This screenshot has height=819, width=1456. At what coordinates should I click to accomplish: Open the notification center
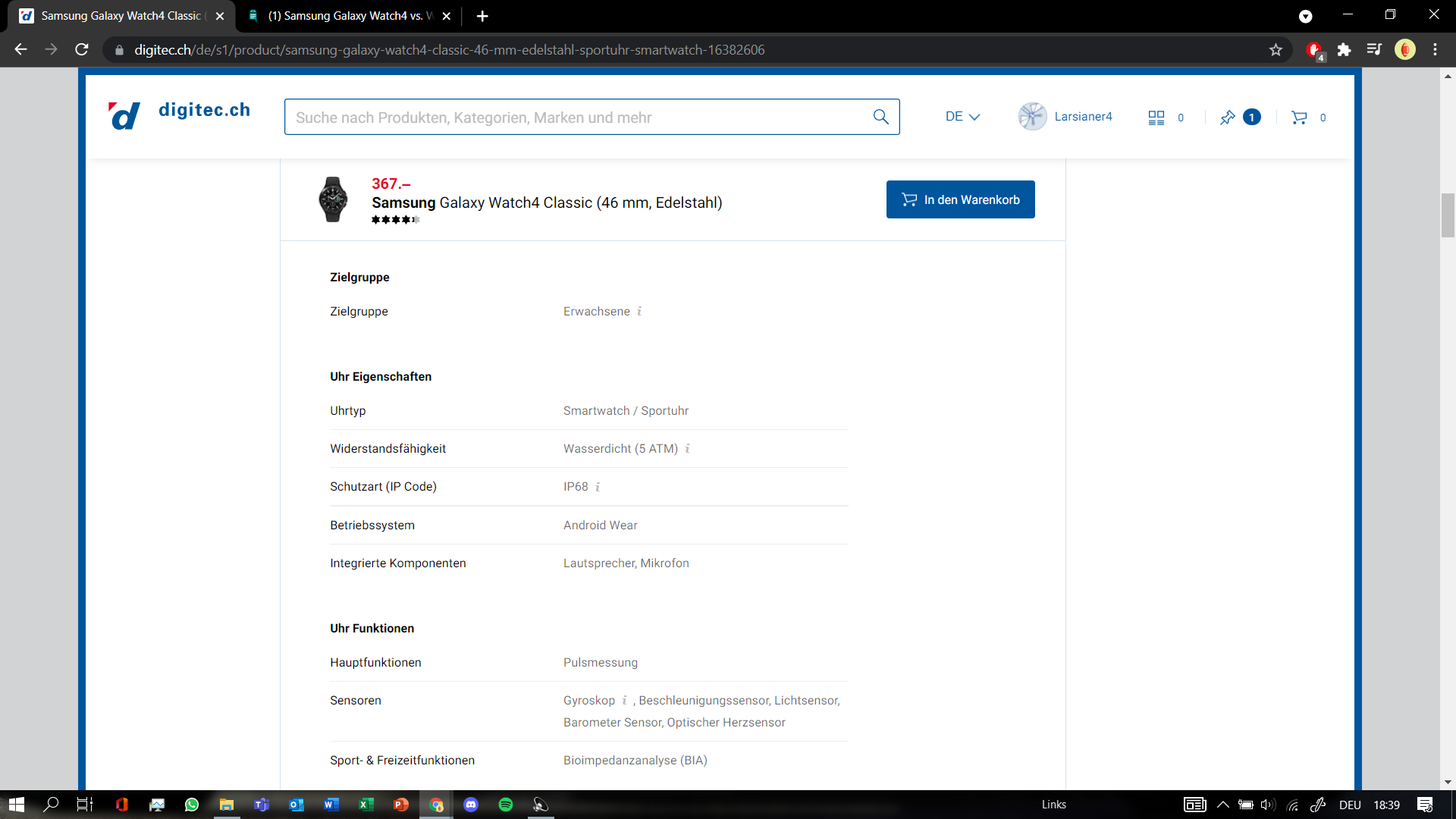click(x=1425, y=805)
